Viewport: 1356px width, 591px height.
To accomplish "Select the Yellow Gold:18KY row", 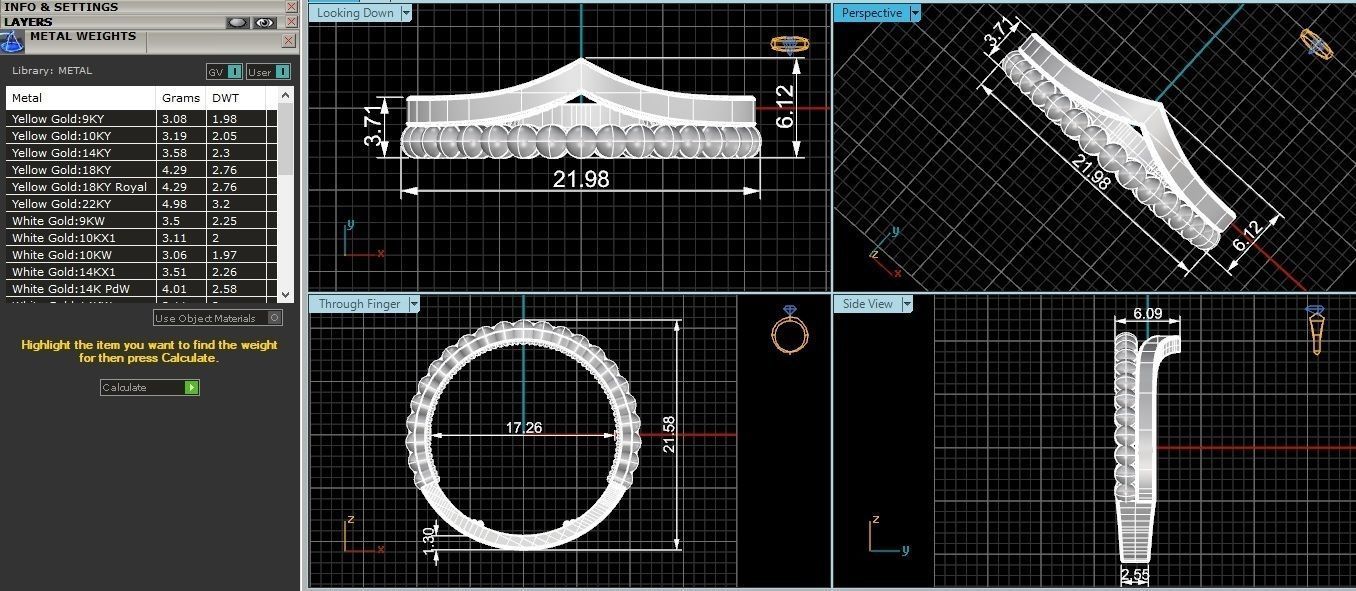I will point(142,170).
